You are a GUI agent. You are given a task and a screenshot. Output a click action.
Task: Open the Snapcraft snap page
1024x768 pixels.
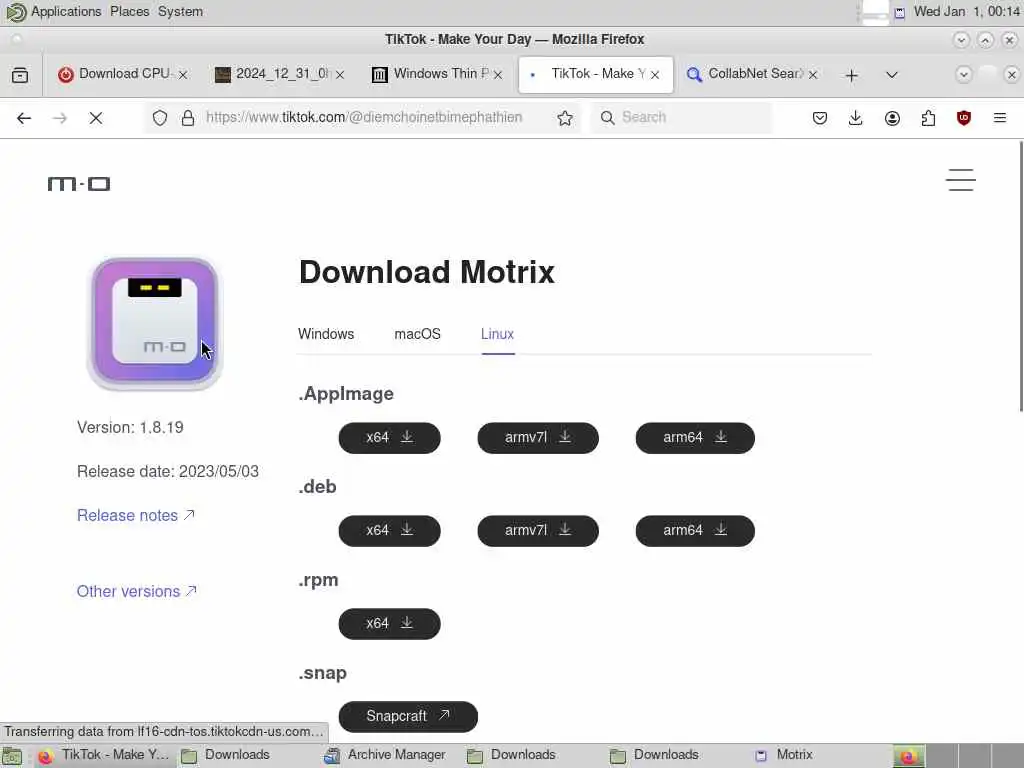(x=408, y=716)
